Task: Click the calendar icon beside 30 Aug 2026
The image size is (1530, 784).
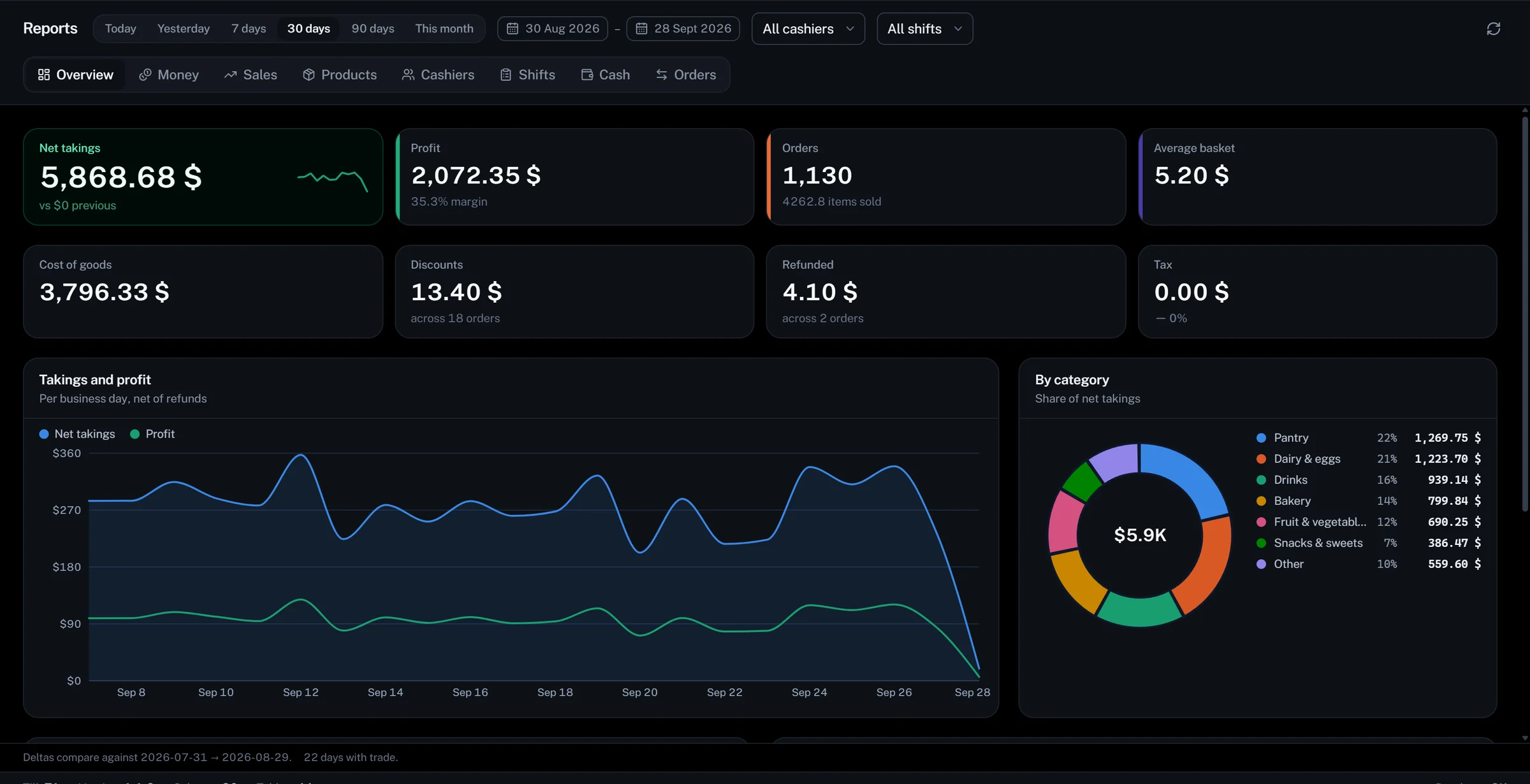Action: coord(512,29)
